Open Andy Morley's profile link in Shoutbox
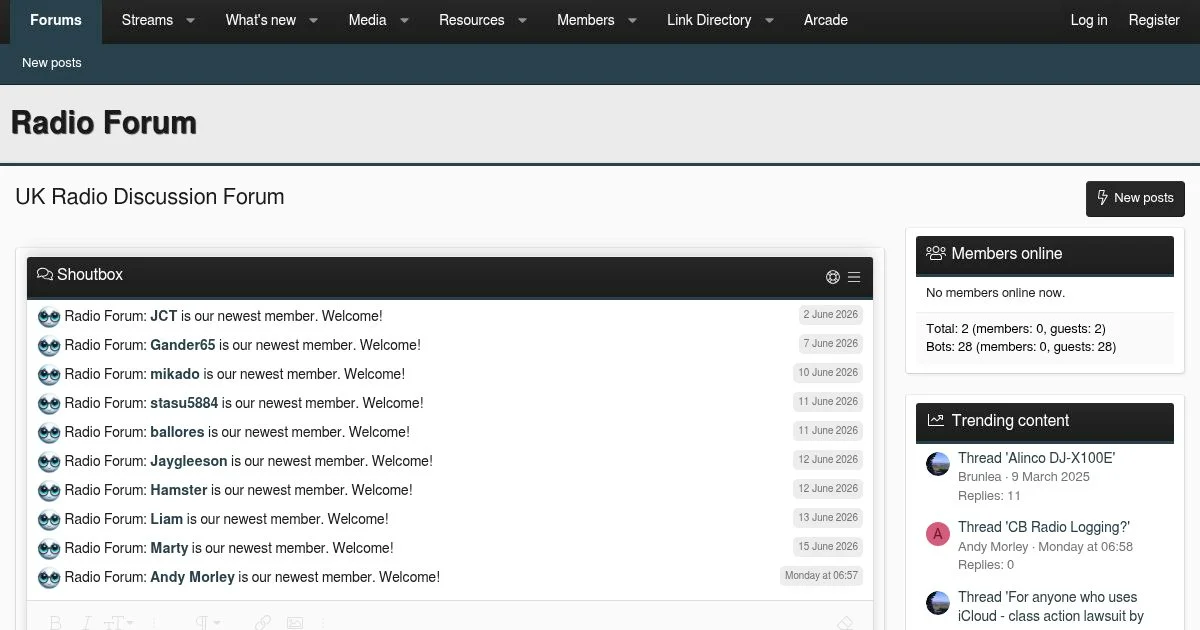The image size is (1200, 630). click(192, 577)
